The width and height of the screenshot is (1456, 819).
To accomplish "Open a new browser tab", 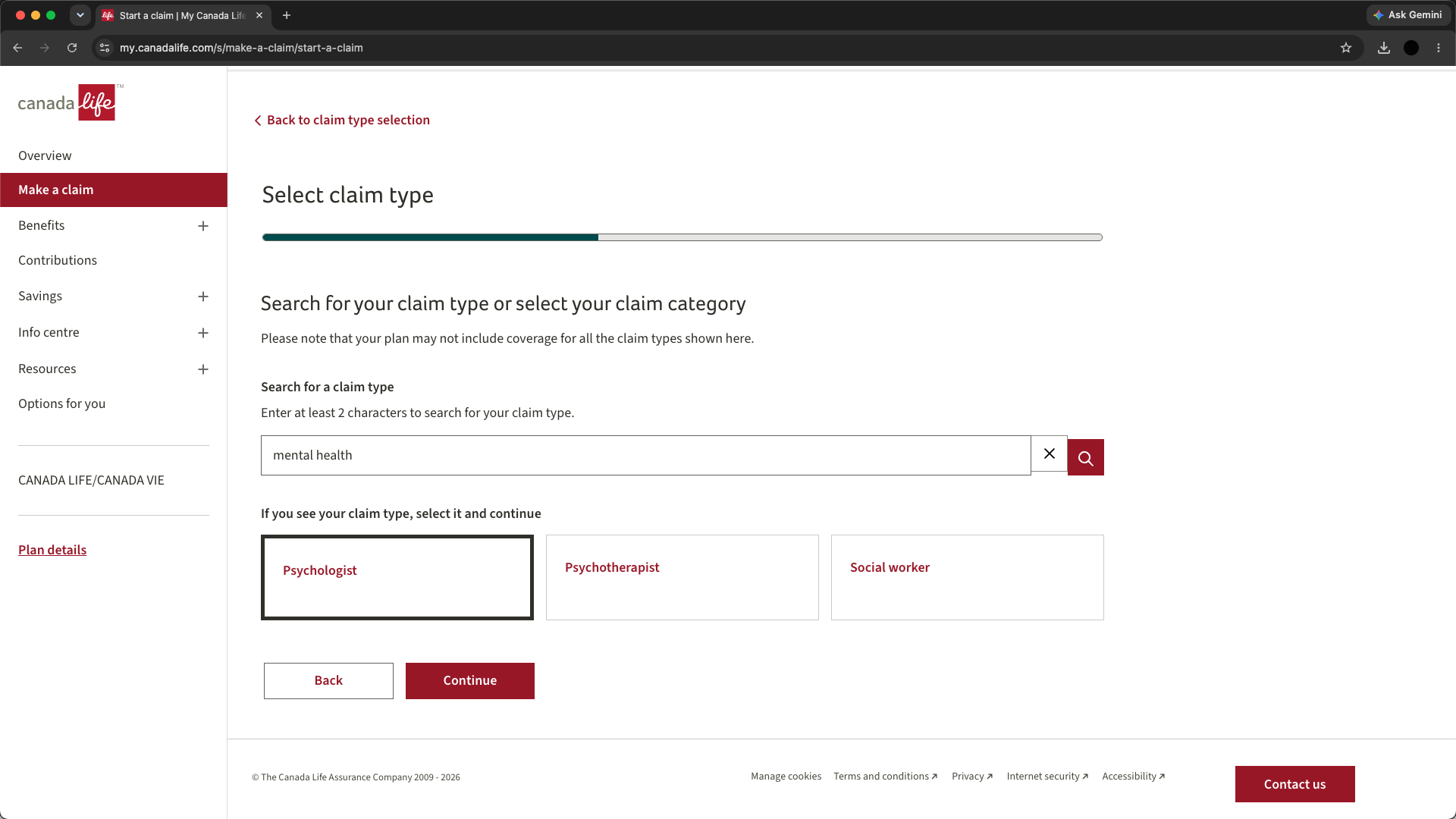I will [287, 15].
